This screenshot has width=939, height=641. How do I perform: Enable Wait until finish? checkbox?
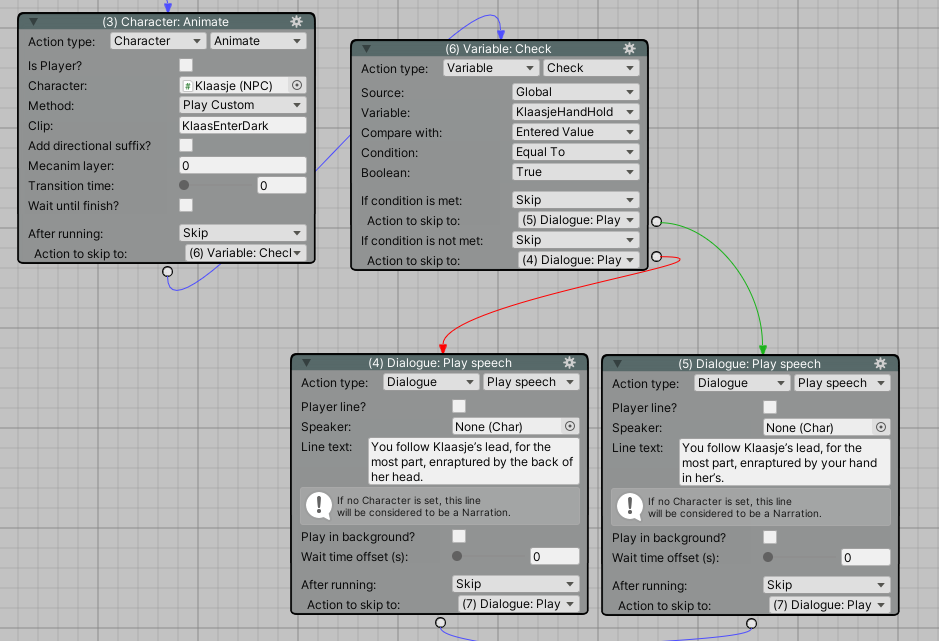186,205
